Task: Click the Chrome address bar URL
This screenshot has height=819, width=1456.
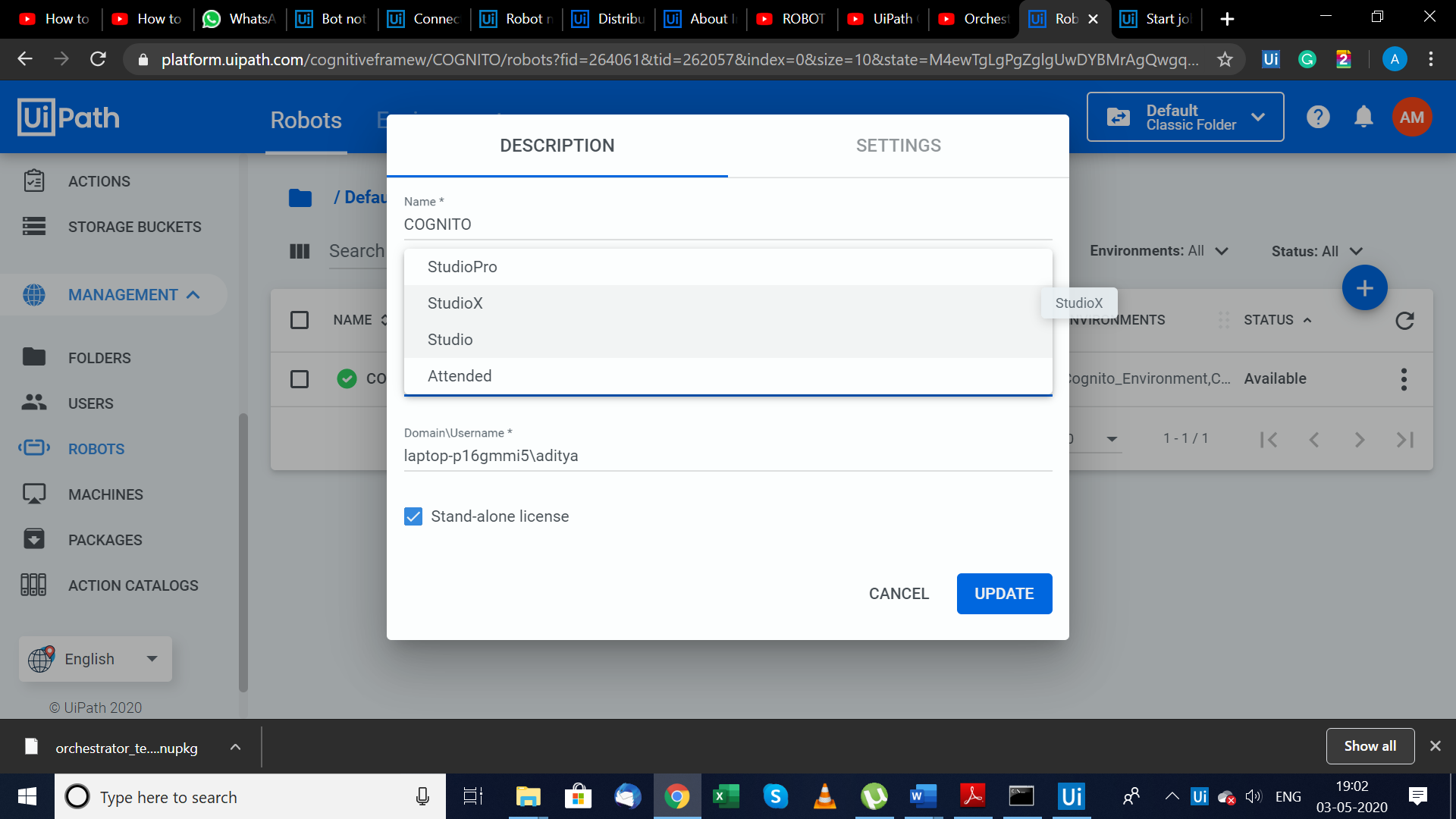Action: [x=679, y=59]
